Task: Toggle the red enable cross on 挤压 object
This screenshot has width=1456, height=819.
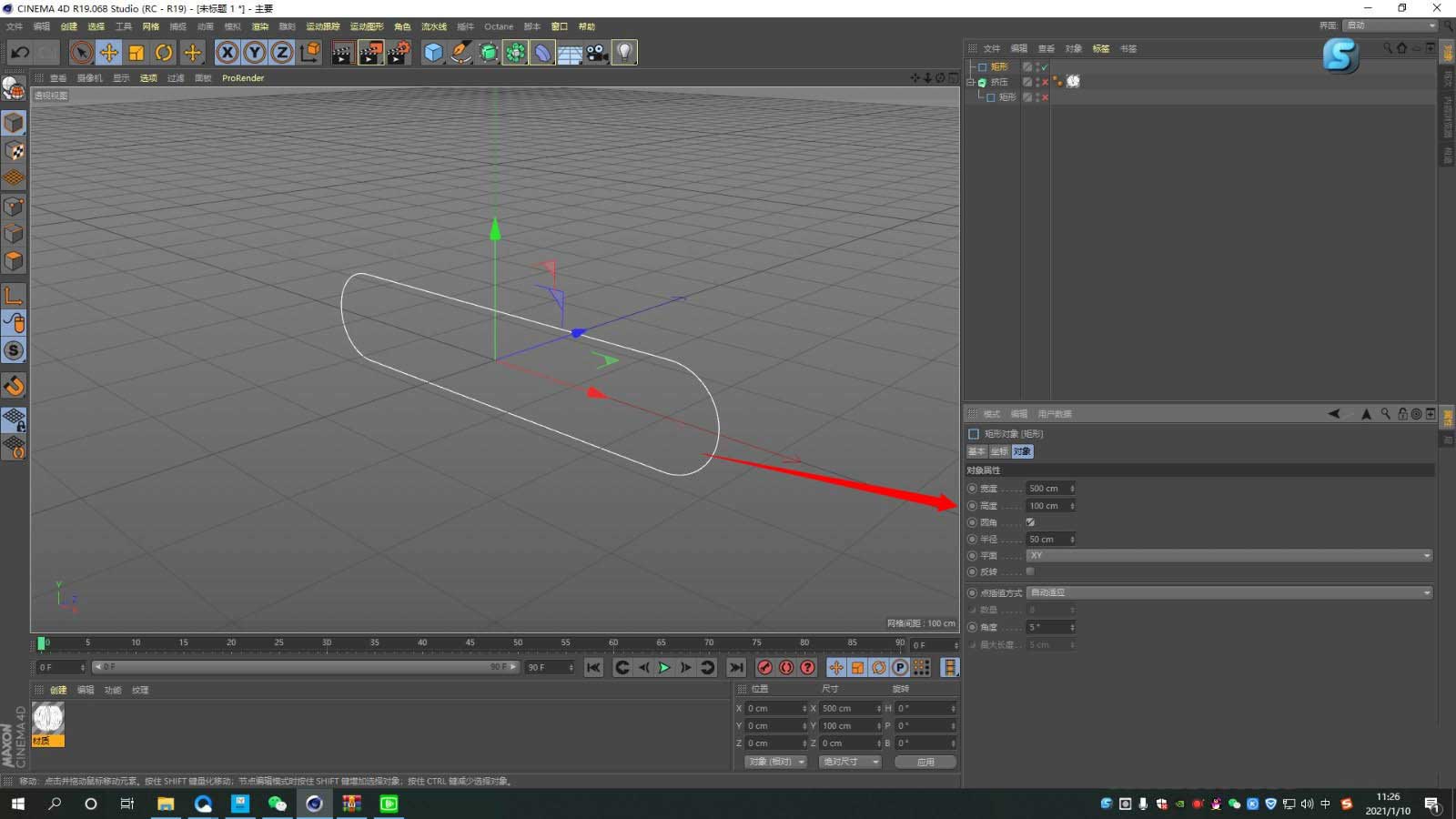Action: pyautogui.click(x=1043, y=82)
